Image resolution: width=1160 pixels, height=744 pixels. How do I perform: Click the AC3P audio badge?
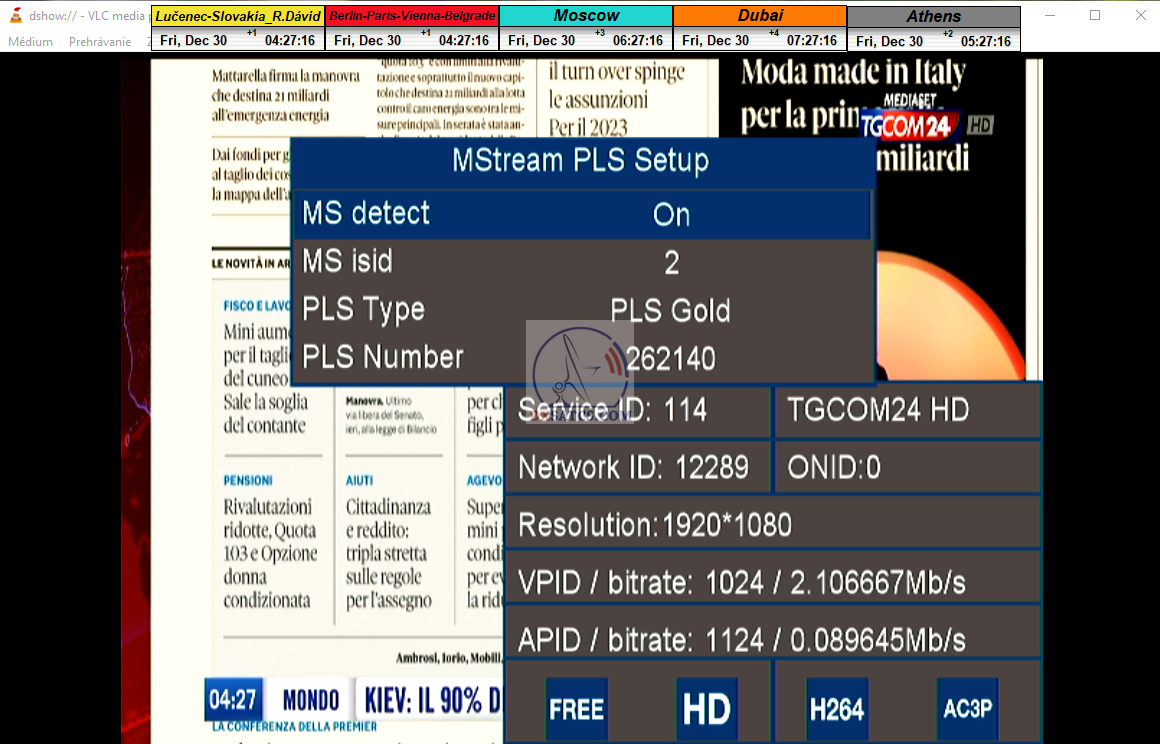click(967, 709)
